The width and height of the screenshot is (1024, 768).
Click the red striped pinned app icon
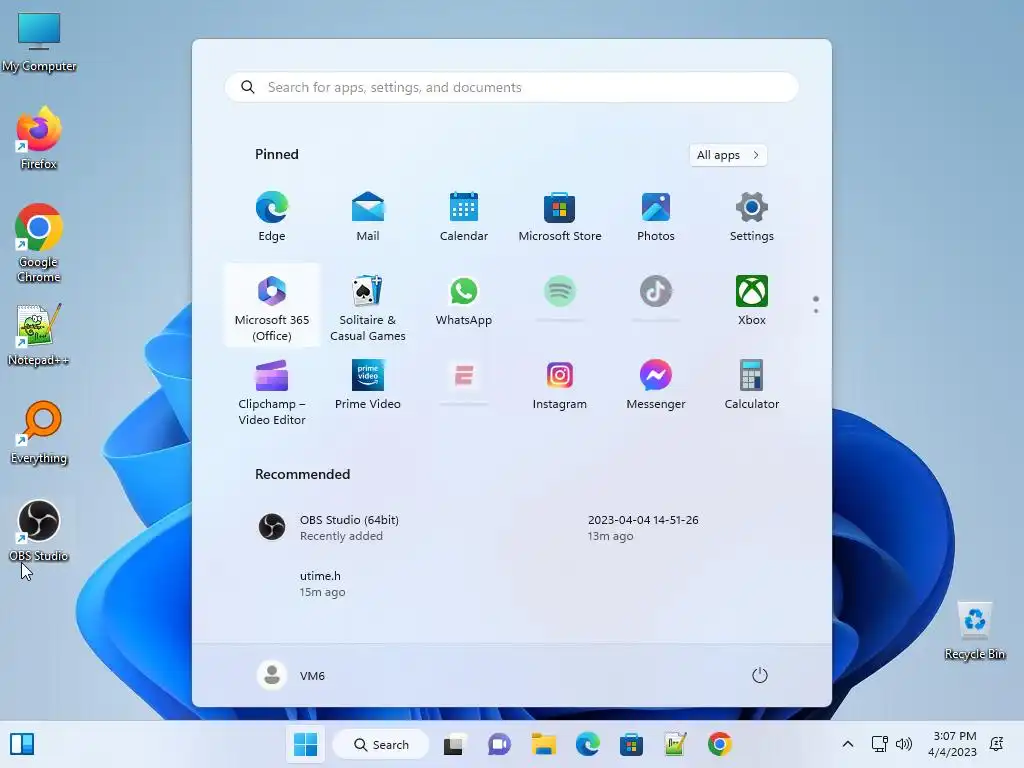coord(464,376)
